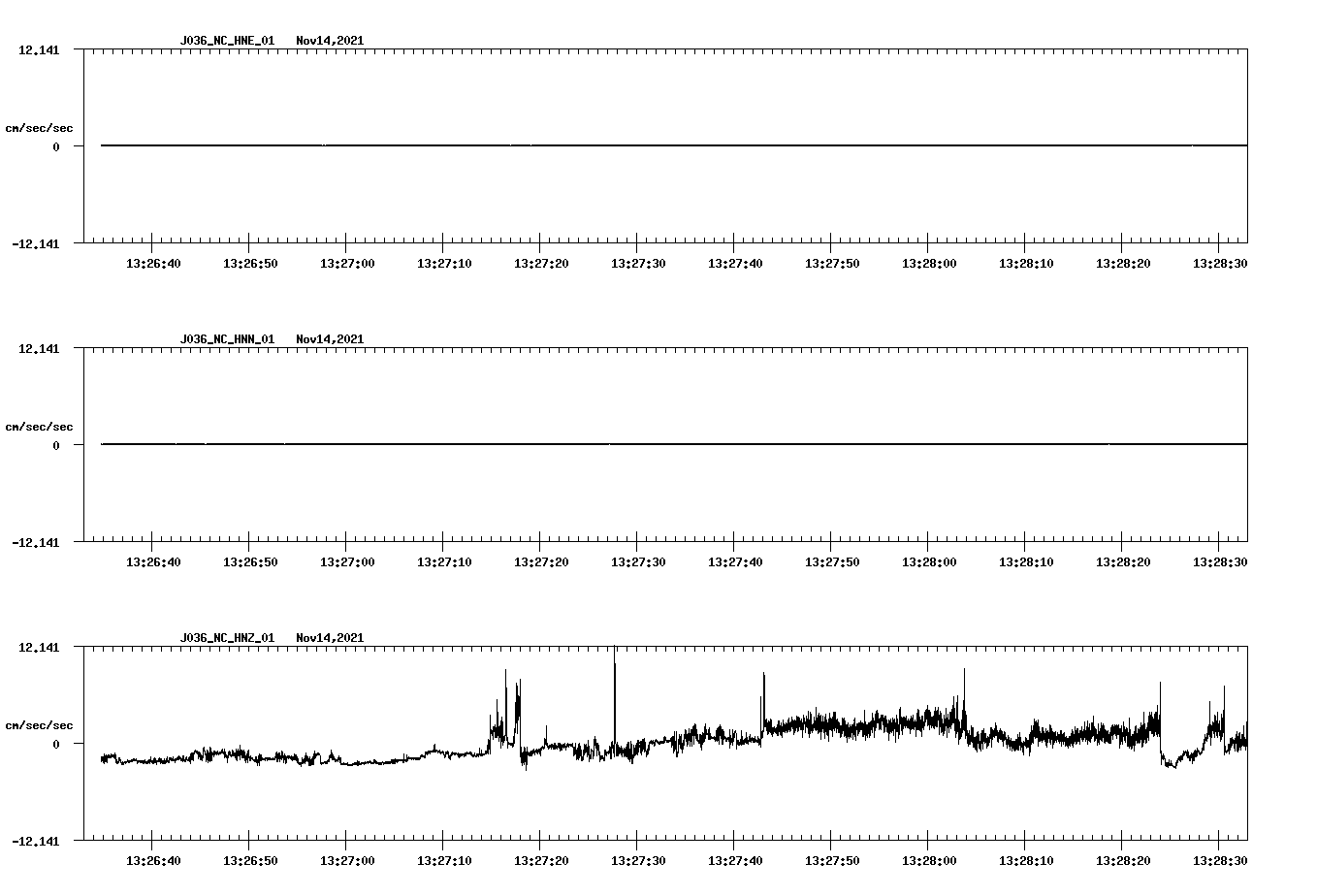Click the flat trace line in HNN chart

coord(674,444)
